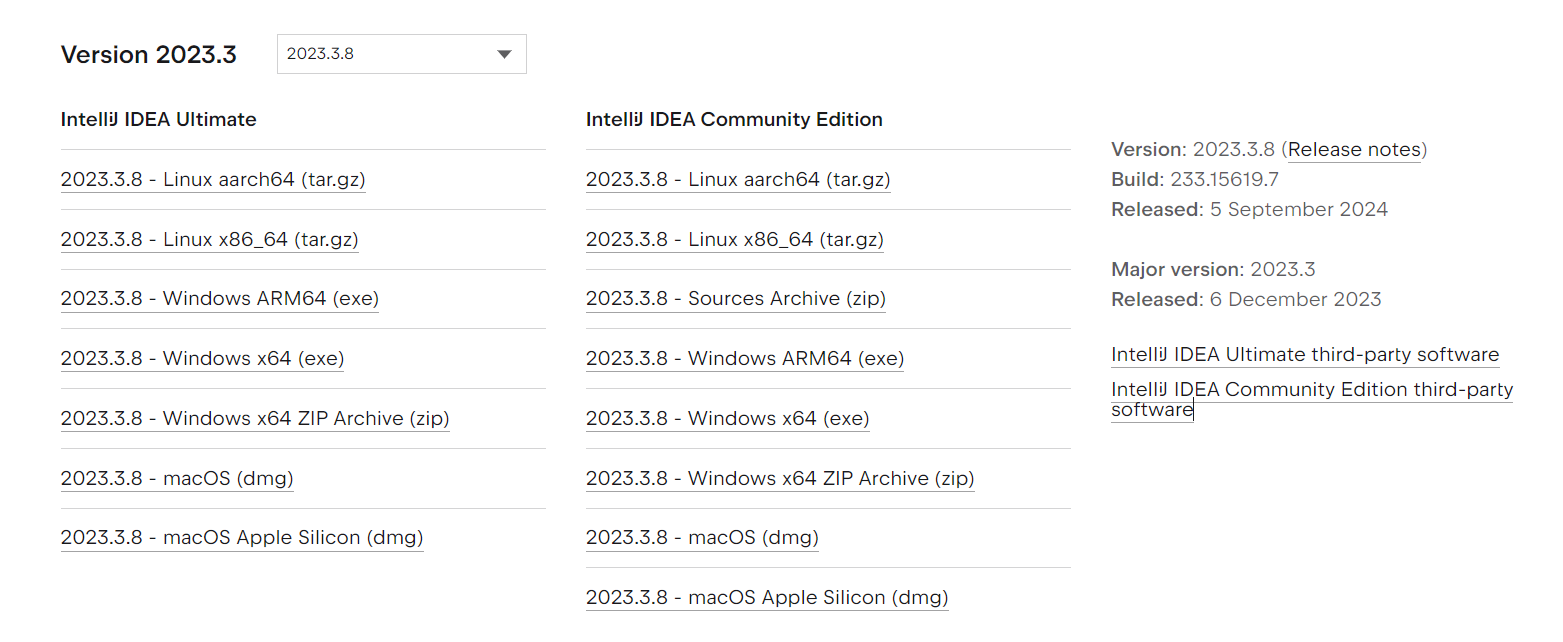This screenshot has height=642, width=1563.
Task: View IntelliJ IDEA Ultimate third-party software
Action: coord(1305,355)
